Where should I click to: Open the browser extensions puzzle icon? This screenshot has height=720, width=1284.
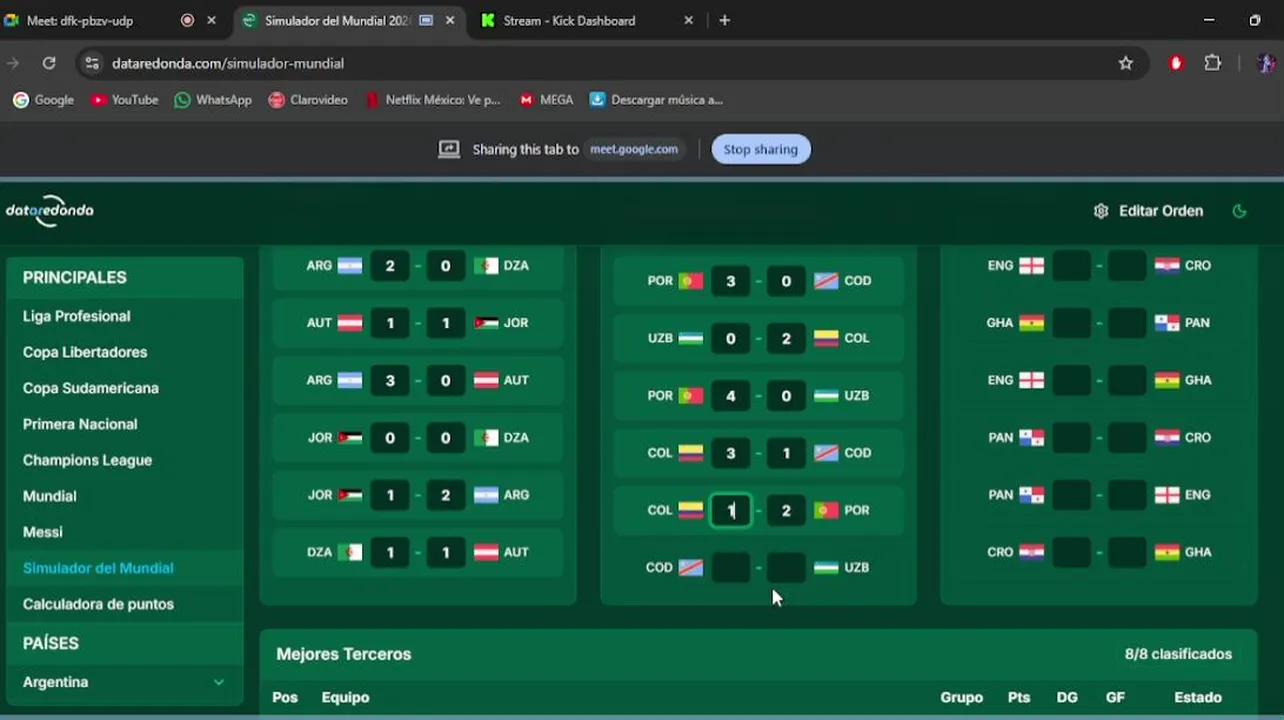[x=1213, y=63]
